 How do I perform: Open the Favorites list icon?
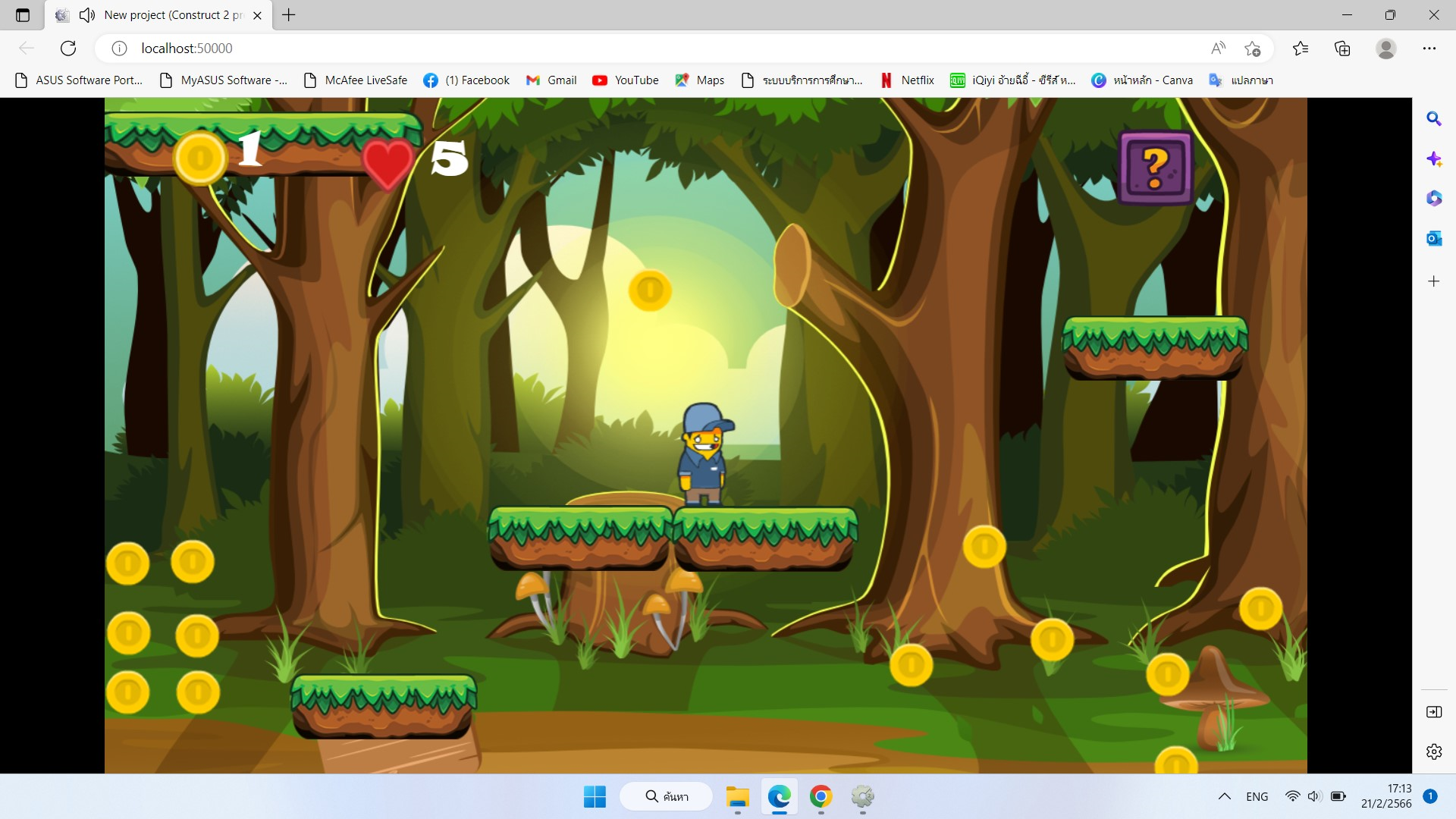[1301, 49]
